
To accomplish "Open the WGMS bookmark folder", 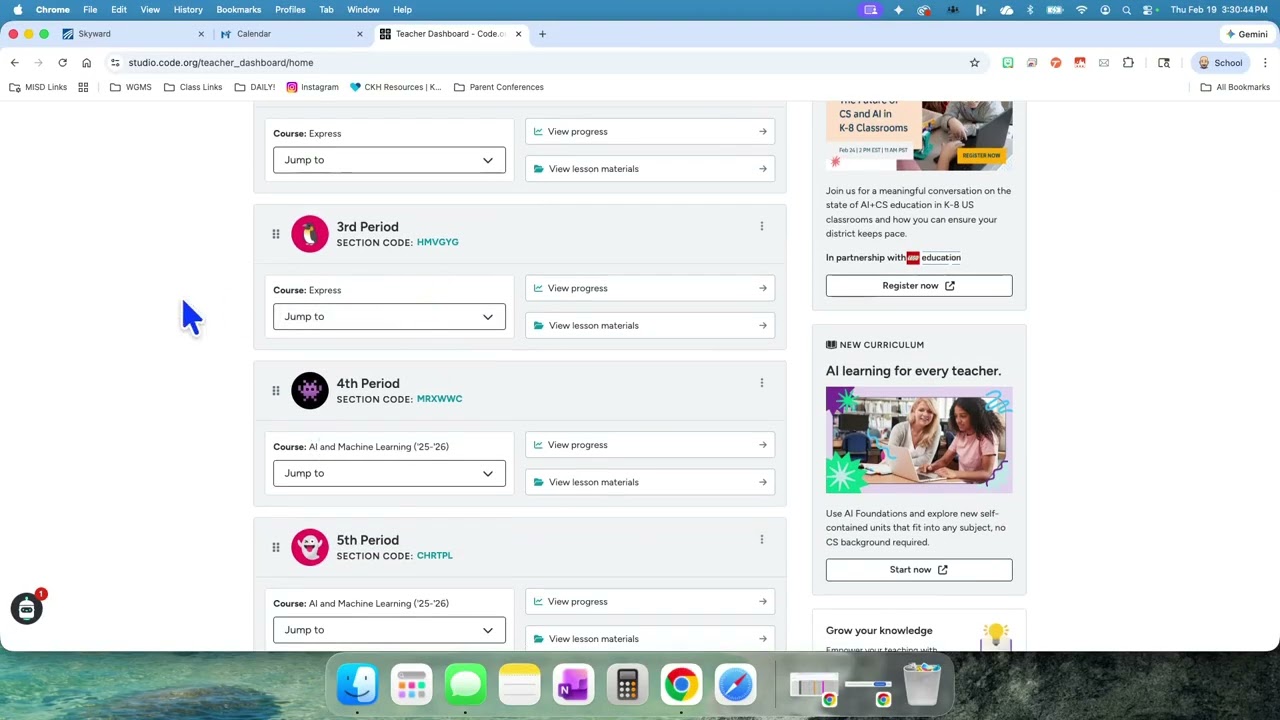I will pyautogui.click(x=131, y=87).
